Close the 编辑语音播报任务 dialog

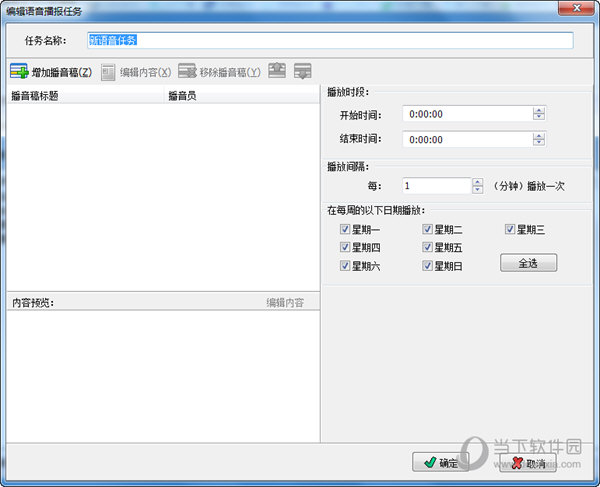click(x=576, y=8)
